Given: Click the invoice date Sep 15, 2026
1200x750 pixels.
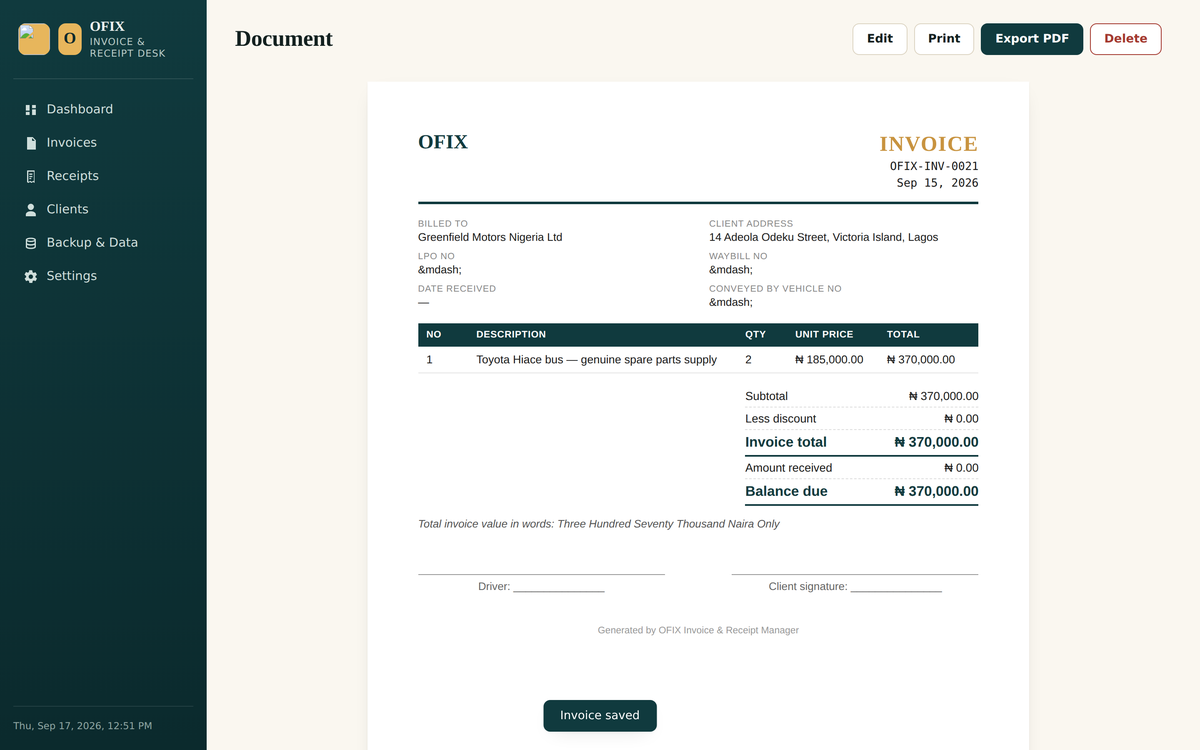Looking at the screenshot, I should pyautogui.click(x=938, y=183).
